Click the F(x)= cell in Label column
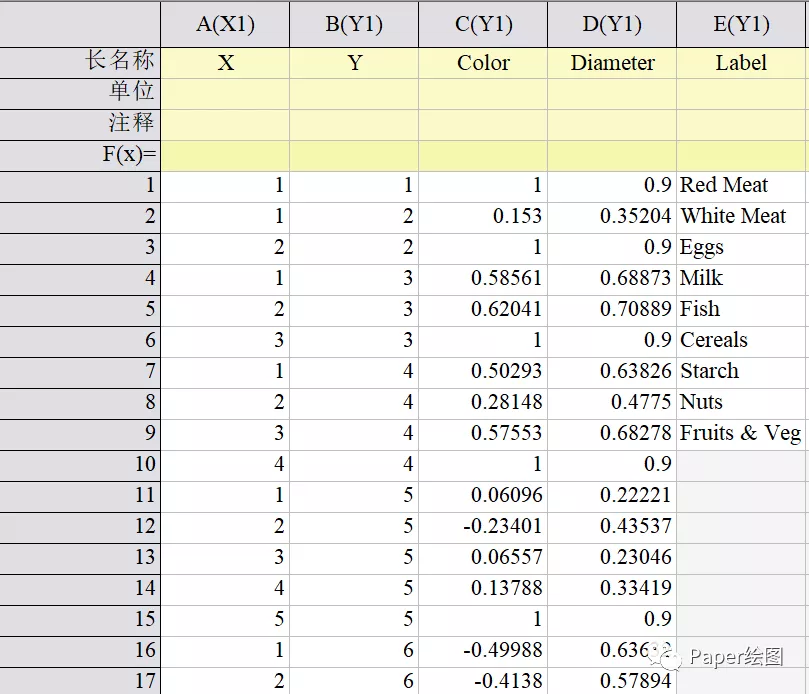 click(x=742, y=155)
